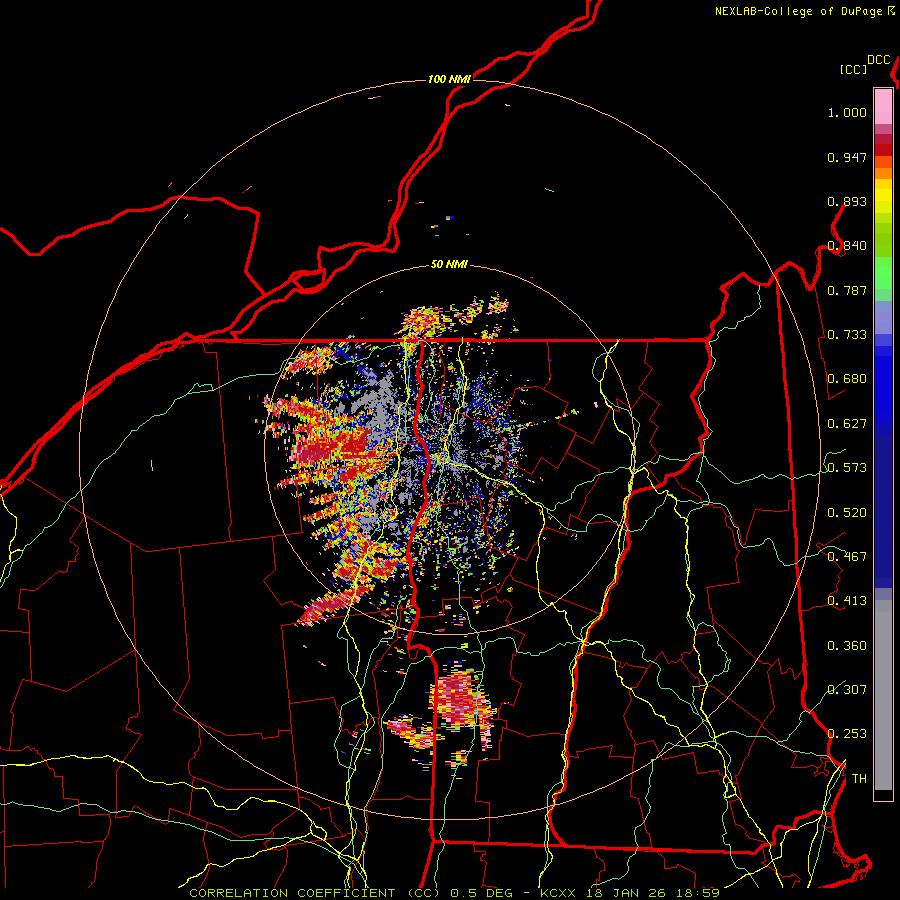This screenshot has width=900, height=900.
Task: Pick the olive green swatch beside 0.840
Action: pyautogui.click(x=883, y=240)
